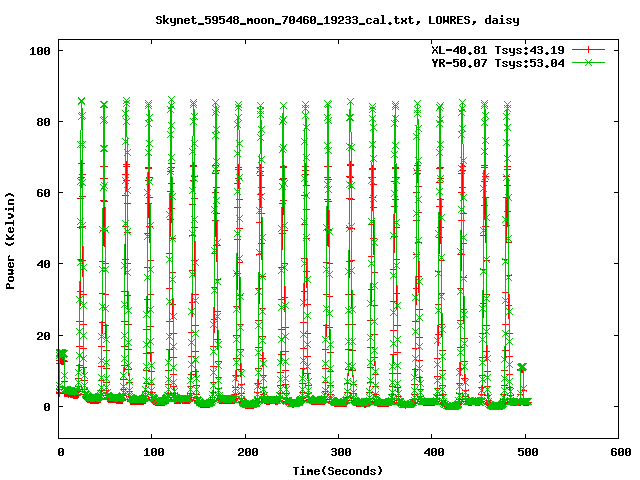Click the small green spike near 500 seconds

(x=522, y=368)
